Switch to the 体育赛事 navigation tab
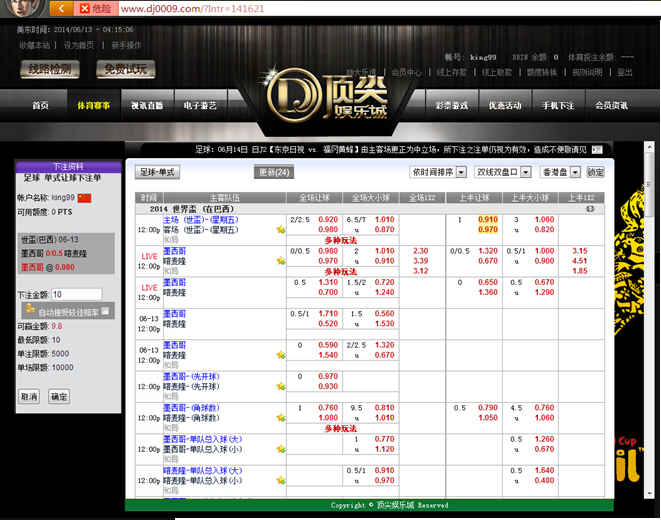Viewport: 661px width, 520px height. click(x=93, y=105)
